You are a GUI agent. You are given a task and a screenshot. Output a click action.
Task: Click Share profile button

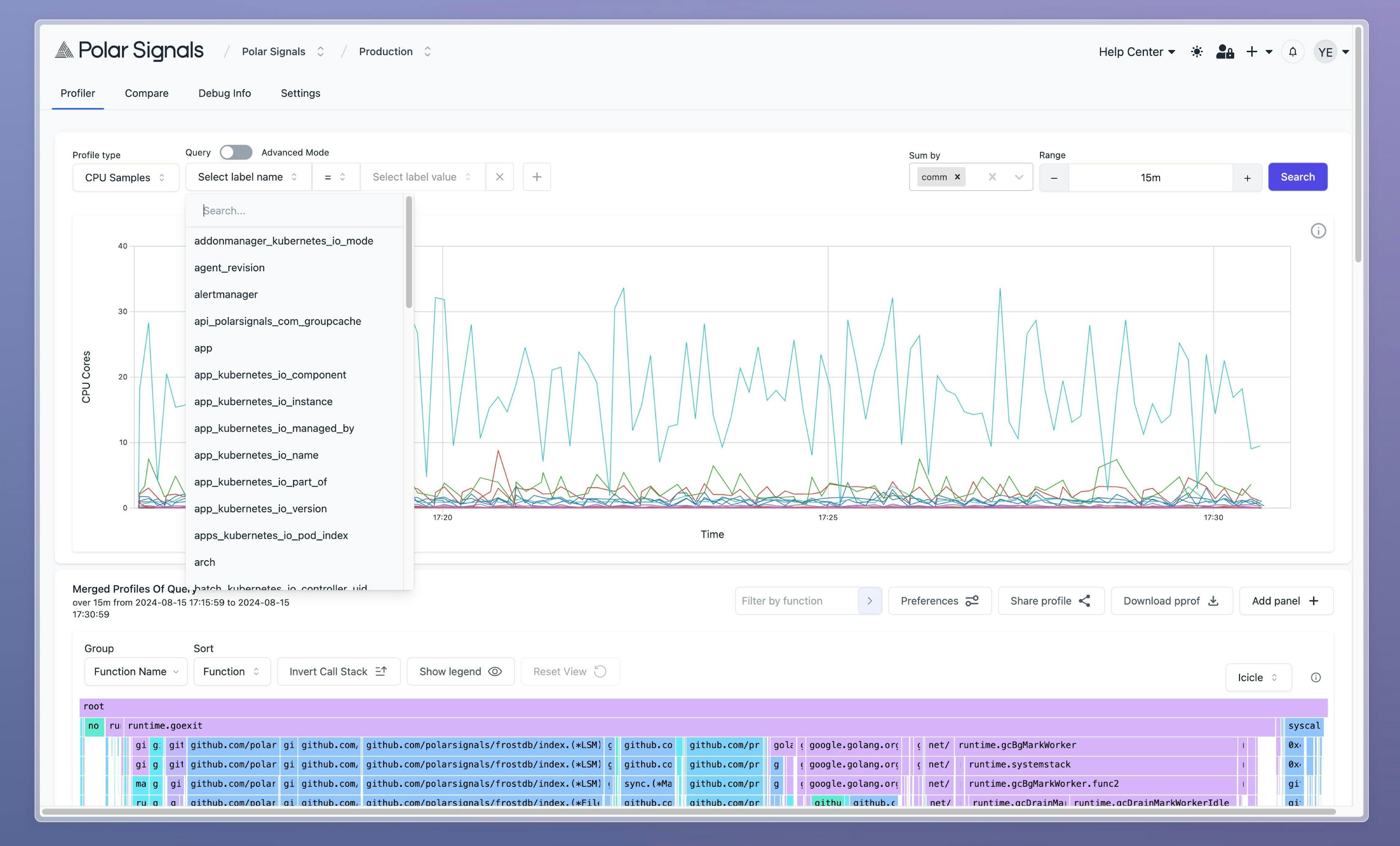pos(1051,601)
